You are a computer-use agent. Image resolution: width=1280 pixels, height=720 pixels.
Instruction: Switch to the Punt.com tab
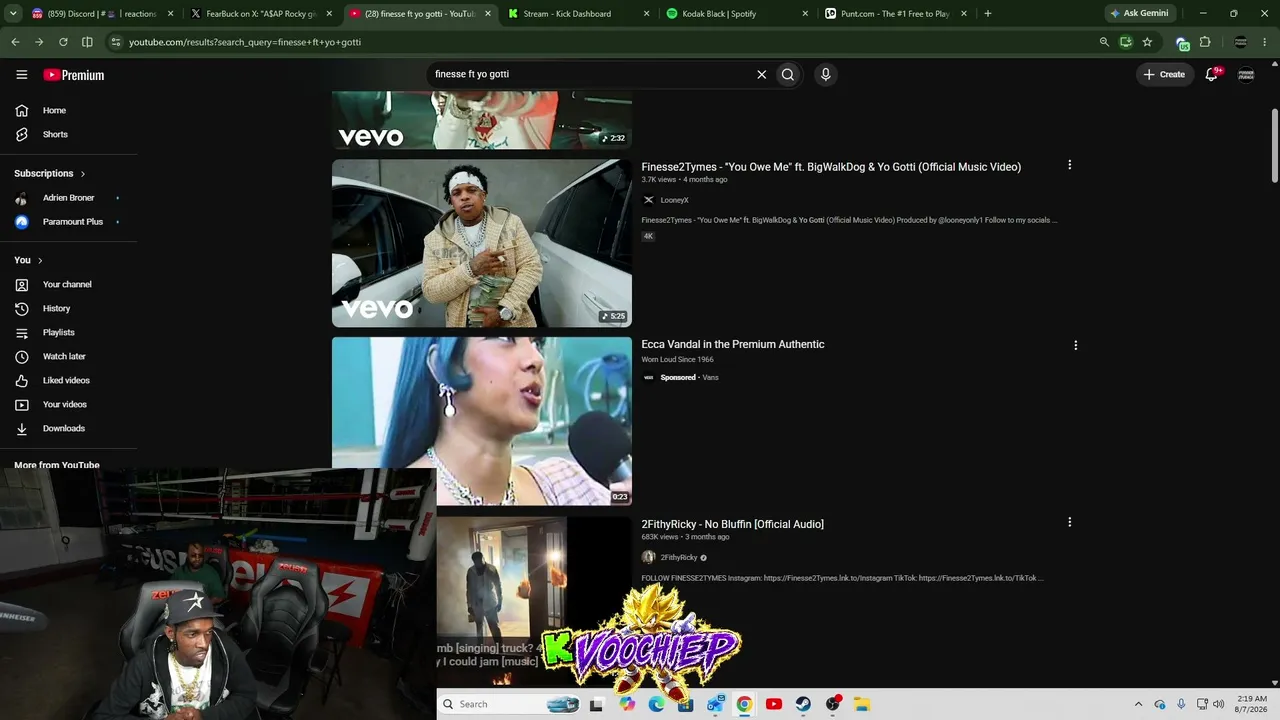(x=896, y=14)
